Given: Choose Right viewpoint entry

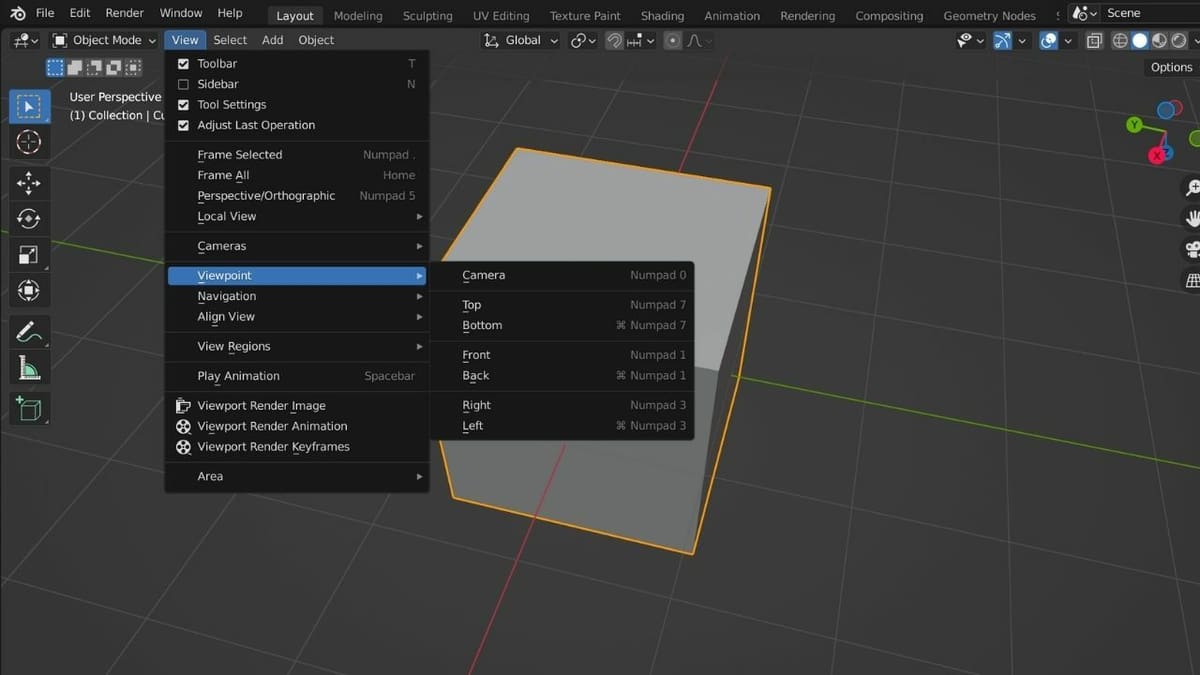Looking at the screenshot, I should [x=563, y=405].
